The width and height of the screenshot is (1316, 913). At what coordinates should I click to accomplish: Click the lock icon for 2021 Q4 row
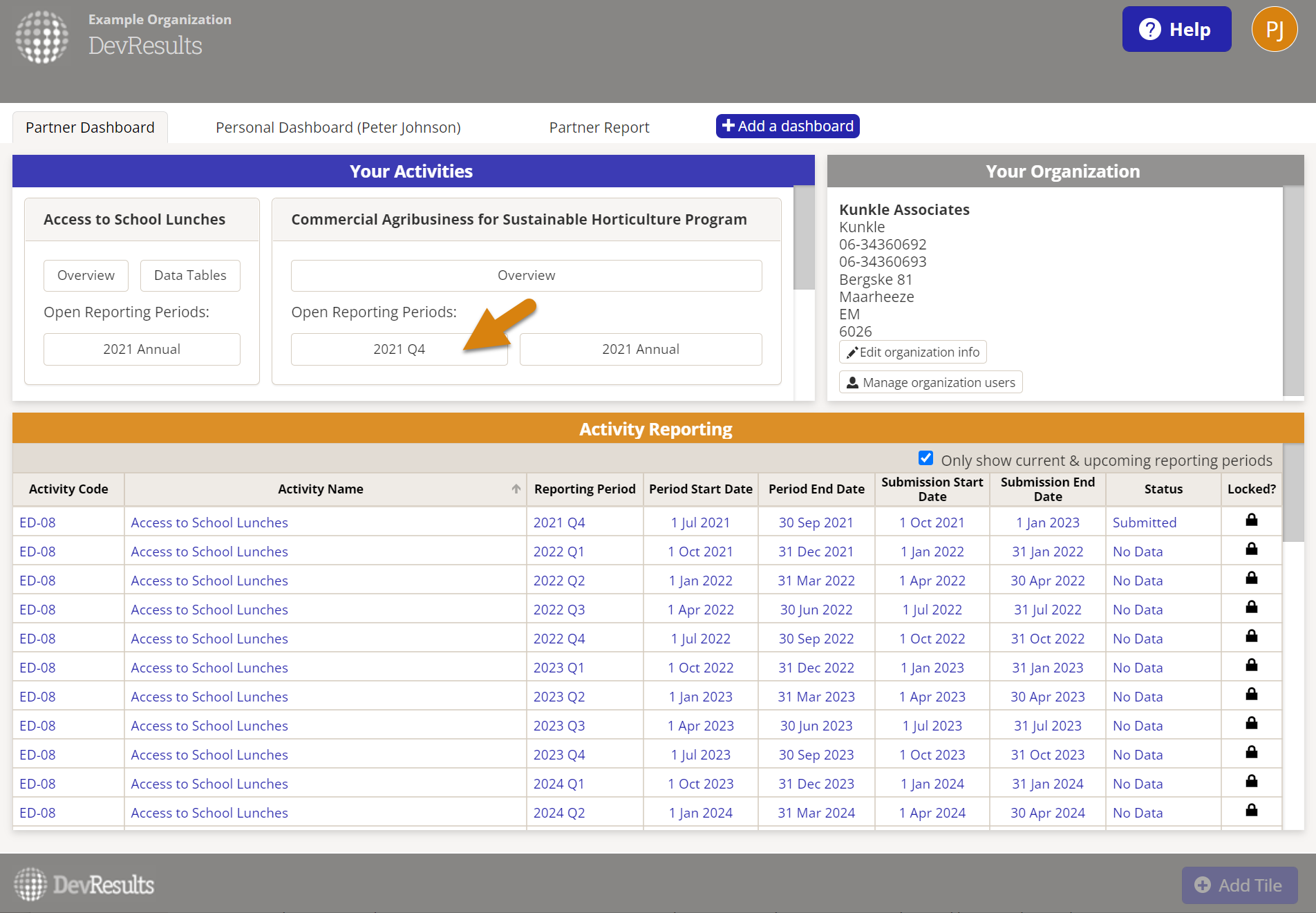pyautogui.click(x=1251, y=520)
